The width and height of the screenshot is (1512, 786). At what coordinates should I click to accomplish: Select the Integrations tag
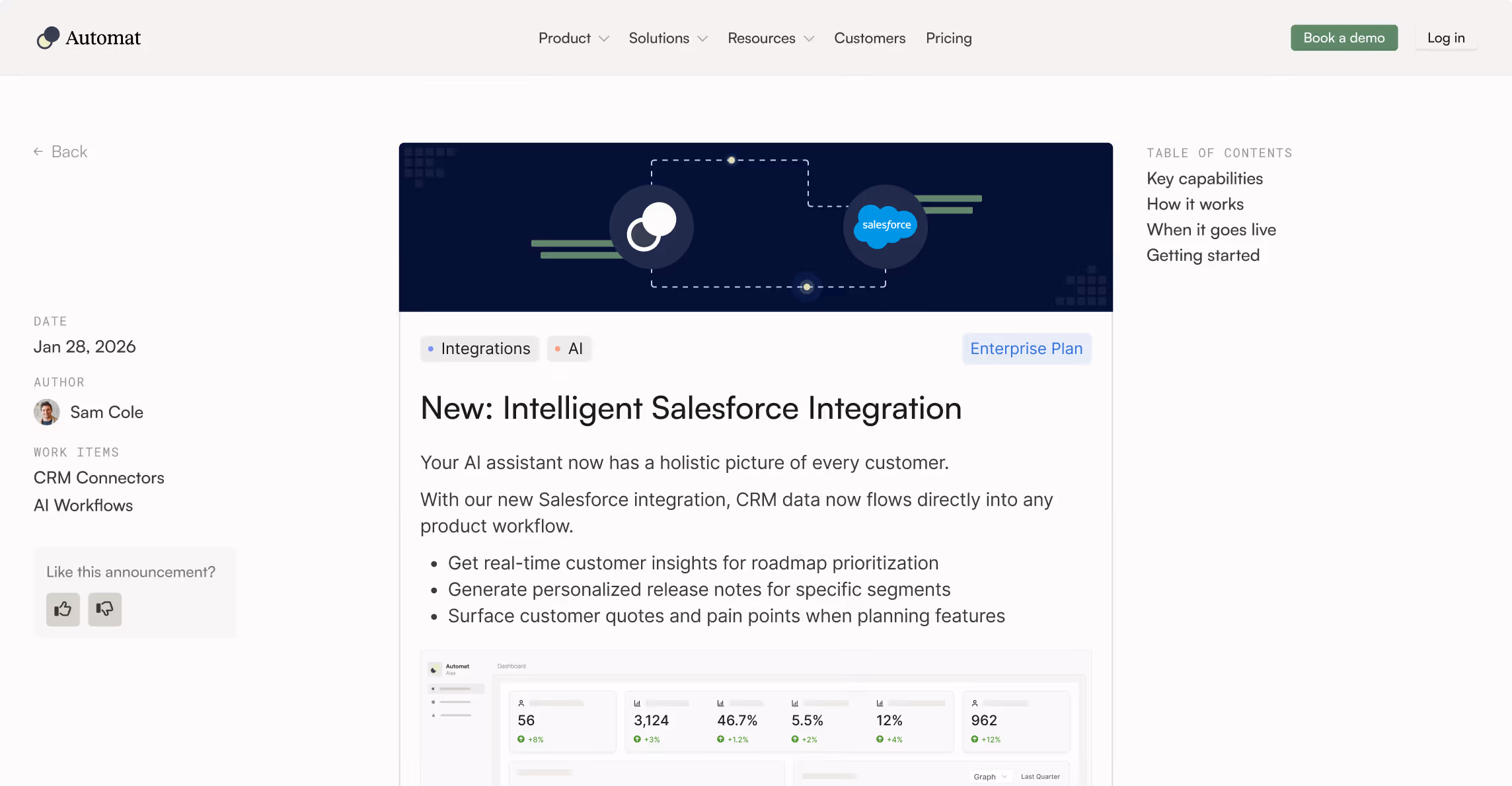pos(479,349)
